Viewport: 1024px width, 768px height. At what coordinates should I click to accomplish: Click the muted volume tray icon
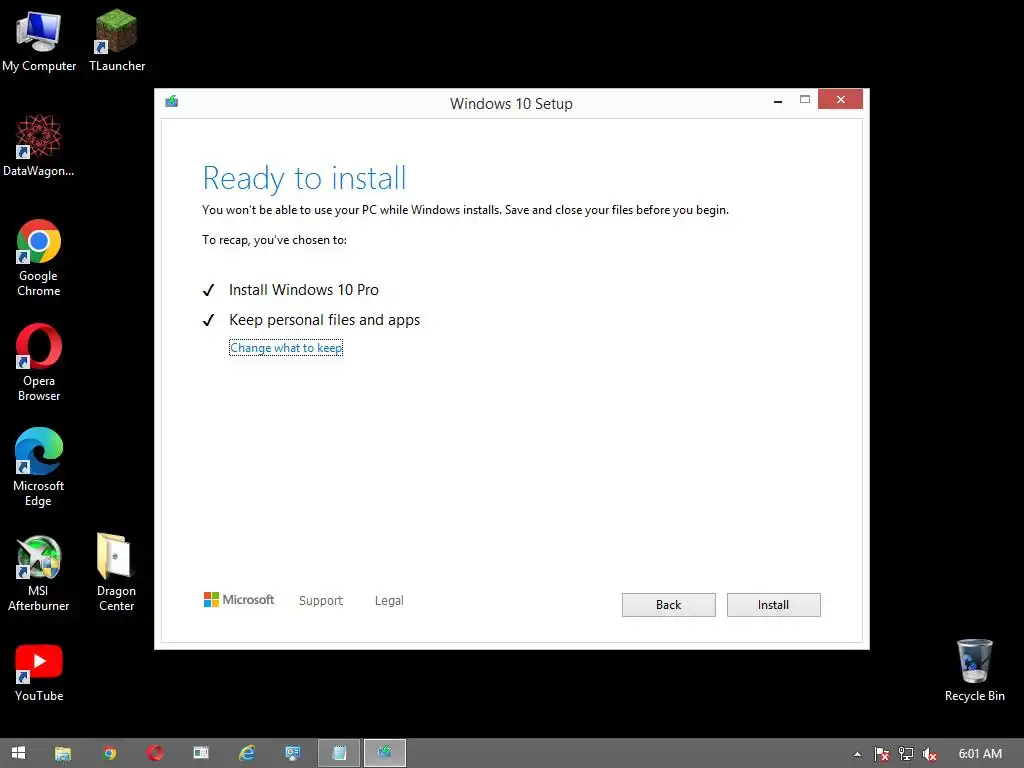[x=929, y=754]
